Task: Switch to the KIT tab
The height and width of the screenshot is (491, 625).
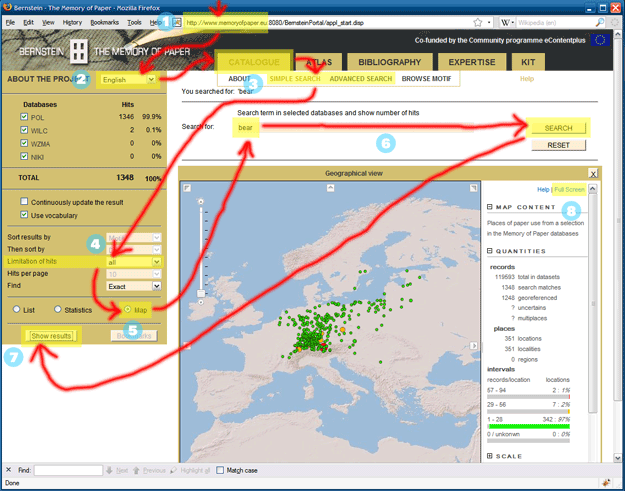Action: click(528, 62)
